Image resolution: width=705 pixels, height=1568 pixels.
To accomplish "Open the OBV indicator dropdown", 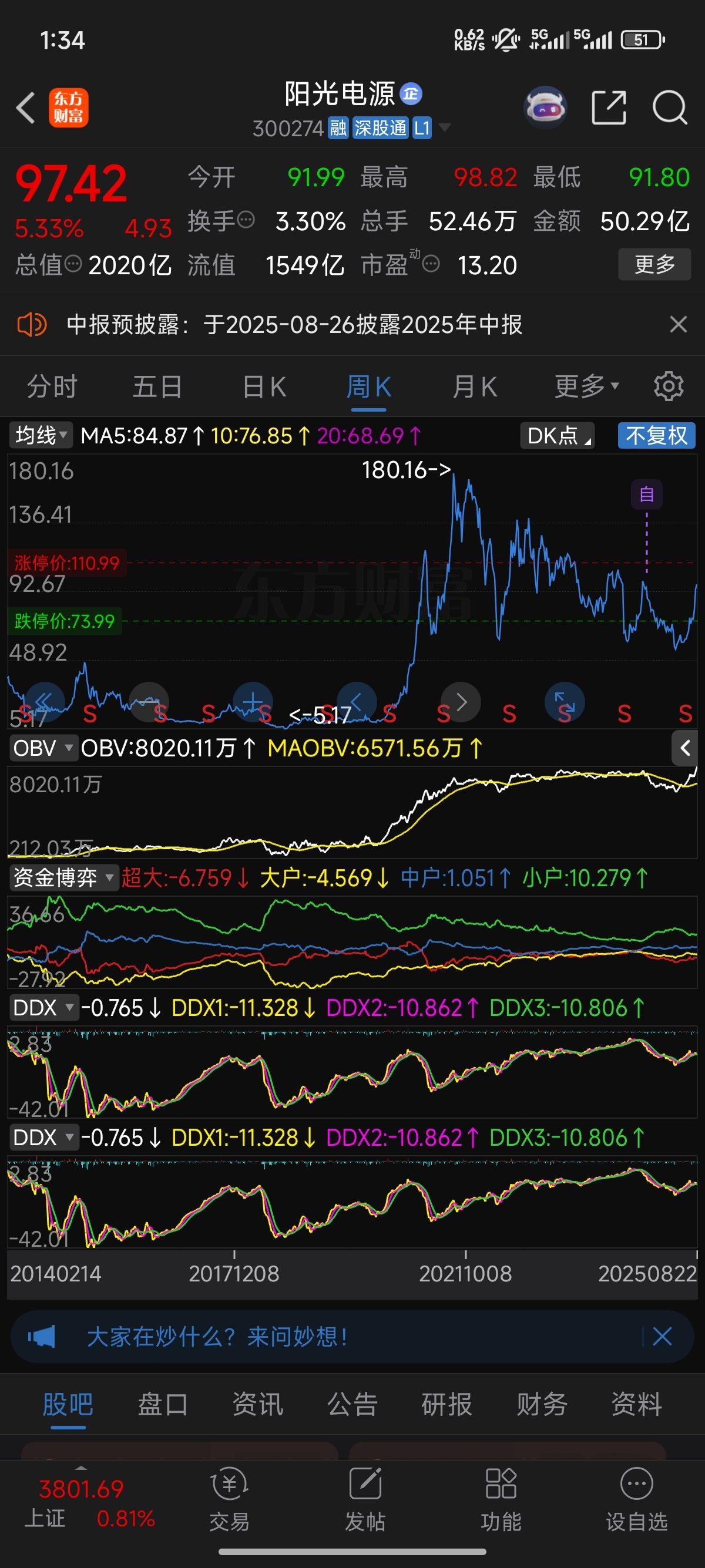I will pos(44,748).
